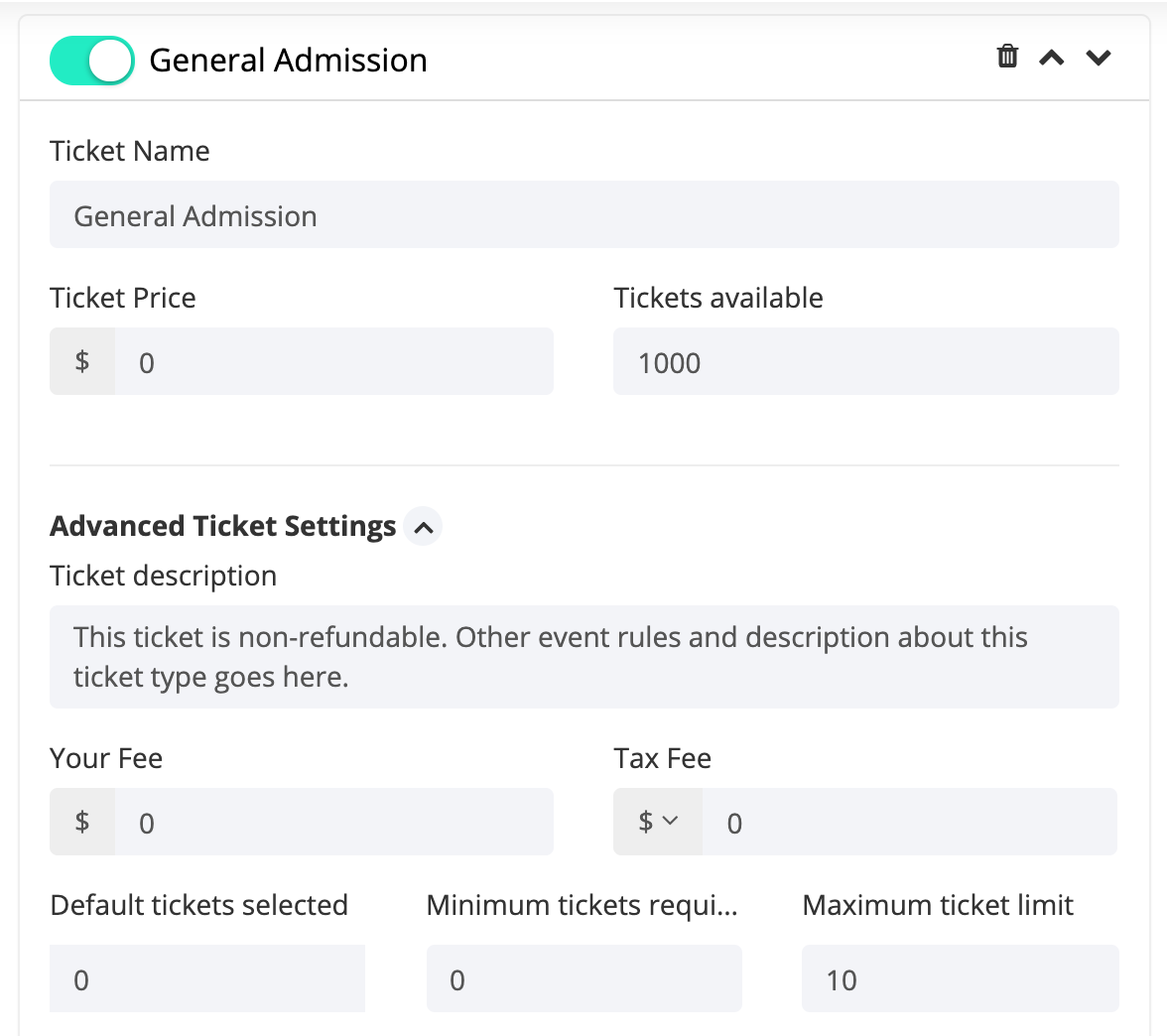Click the dollar sign prefix on Ticket Price
Screen dimensions: 1167x1036
[x=82, y=361]
